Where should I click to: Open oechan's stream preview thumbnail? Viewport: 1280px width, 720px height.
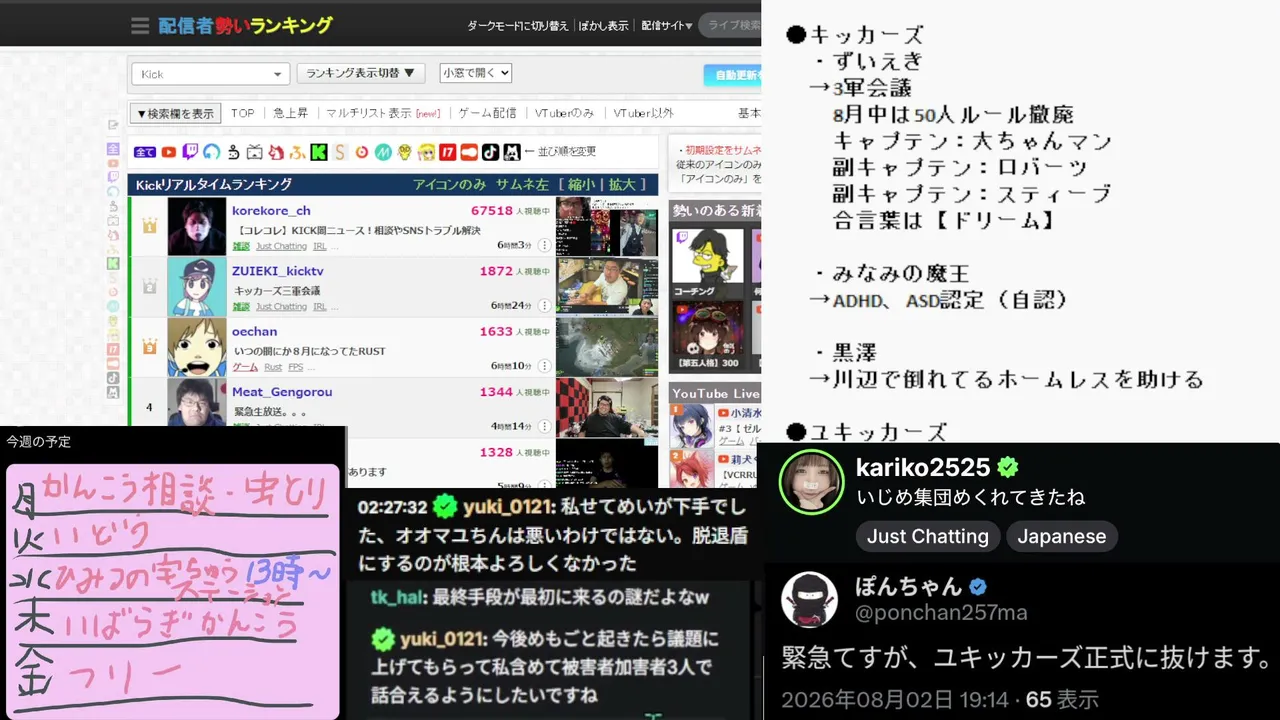[607, 347]
